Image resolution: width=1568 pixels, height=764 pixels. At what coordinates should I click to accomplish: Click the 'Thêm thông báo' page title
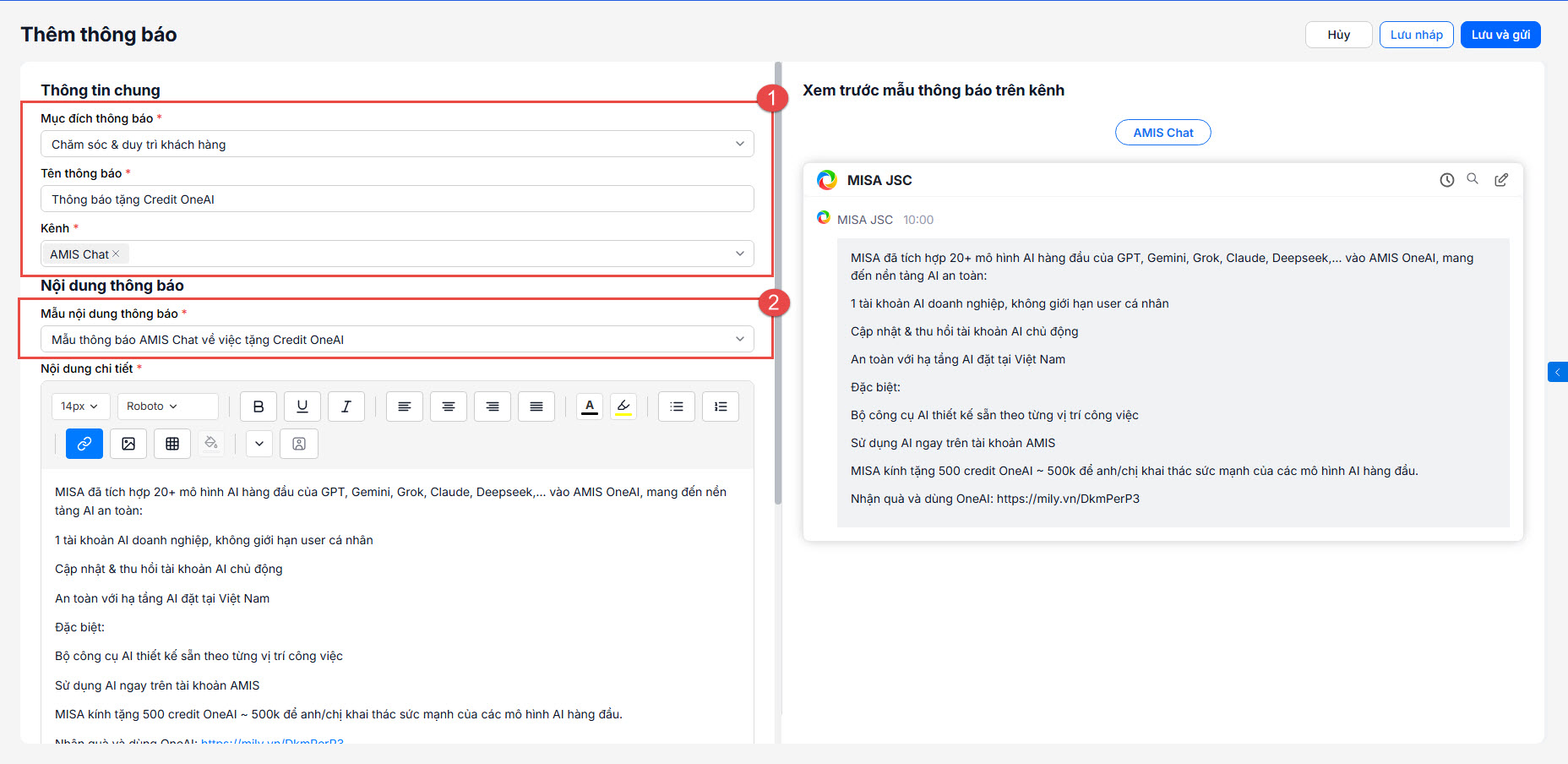(x=99, y=35)
